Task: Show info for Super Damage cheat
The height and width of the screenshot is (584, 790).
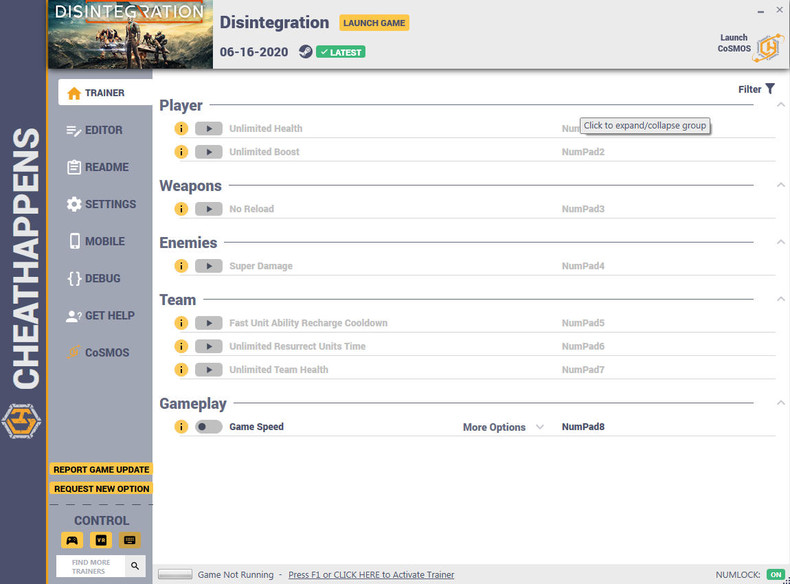Action: [181, 266]
